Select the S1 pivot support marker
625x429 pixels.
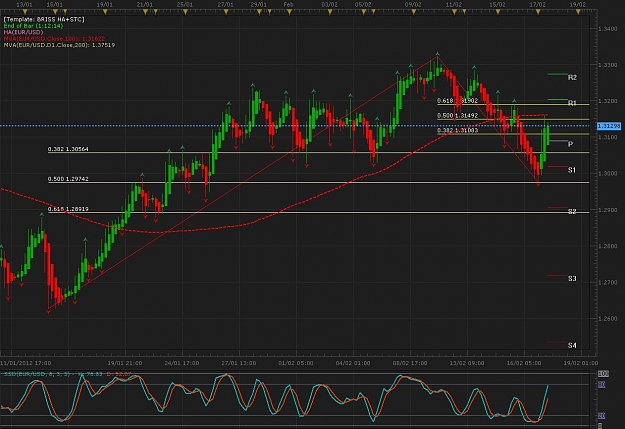(572, 170)
